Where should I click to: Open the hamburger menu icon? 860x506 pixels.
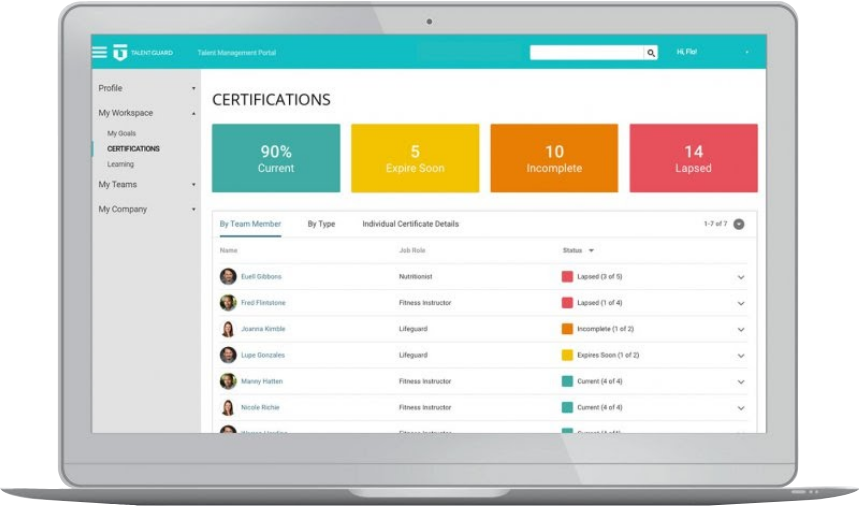[x=99, y=52]
